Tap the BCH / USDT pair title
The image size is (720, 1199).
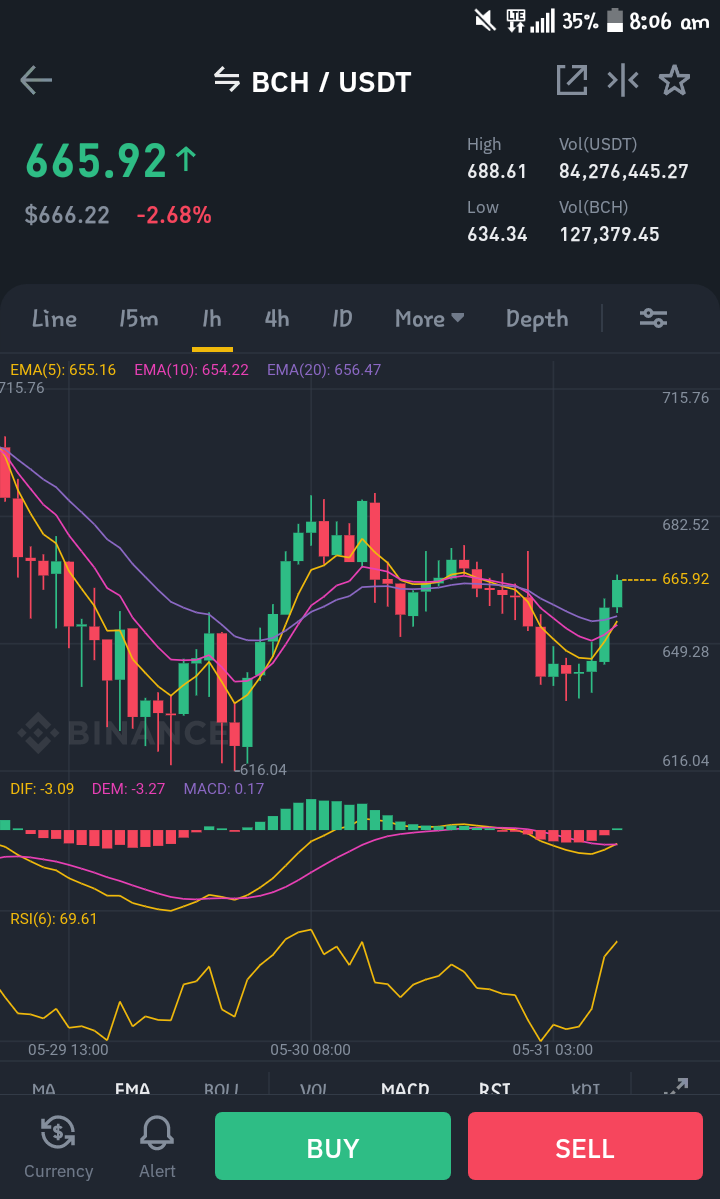coord(331,82)
